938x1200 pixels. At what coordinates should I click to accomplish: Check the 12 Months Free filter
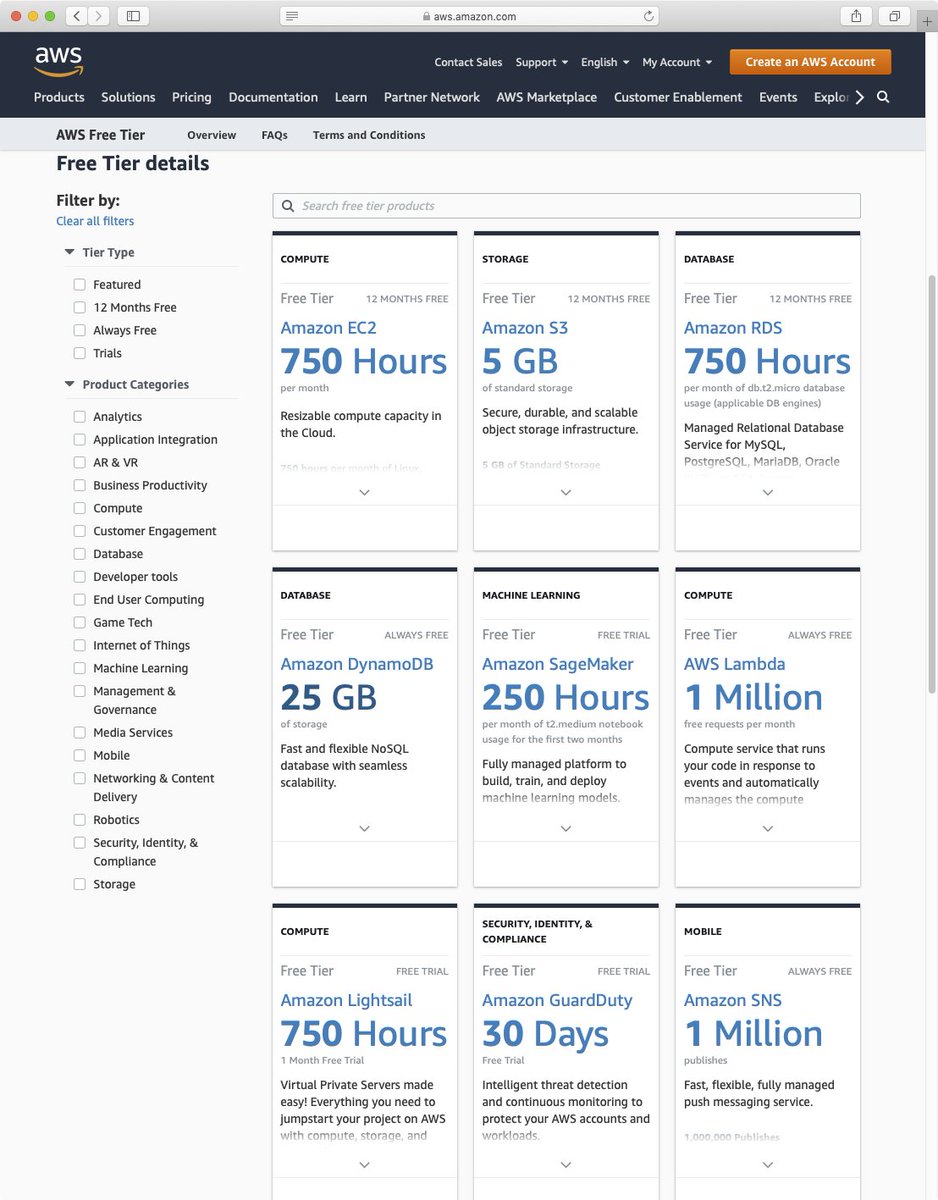pyautogui.click(x=80, y=307)
